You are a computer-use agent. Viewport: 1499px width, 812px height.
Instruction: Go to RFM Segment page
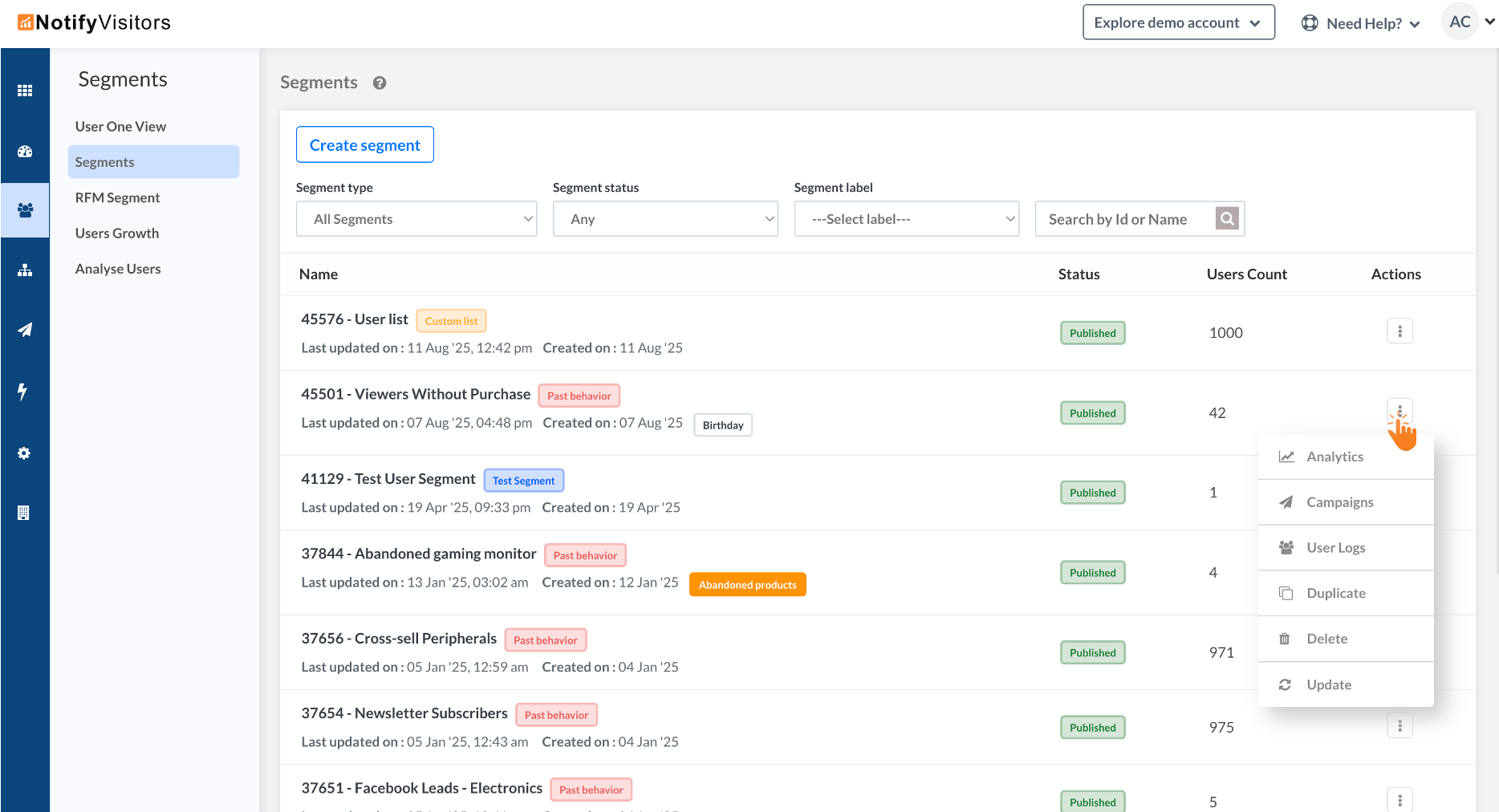[117, 197]
